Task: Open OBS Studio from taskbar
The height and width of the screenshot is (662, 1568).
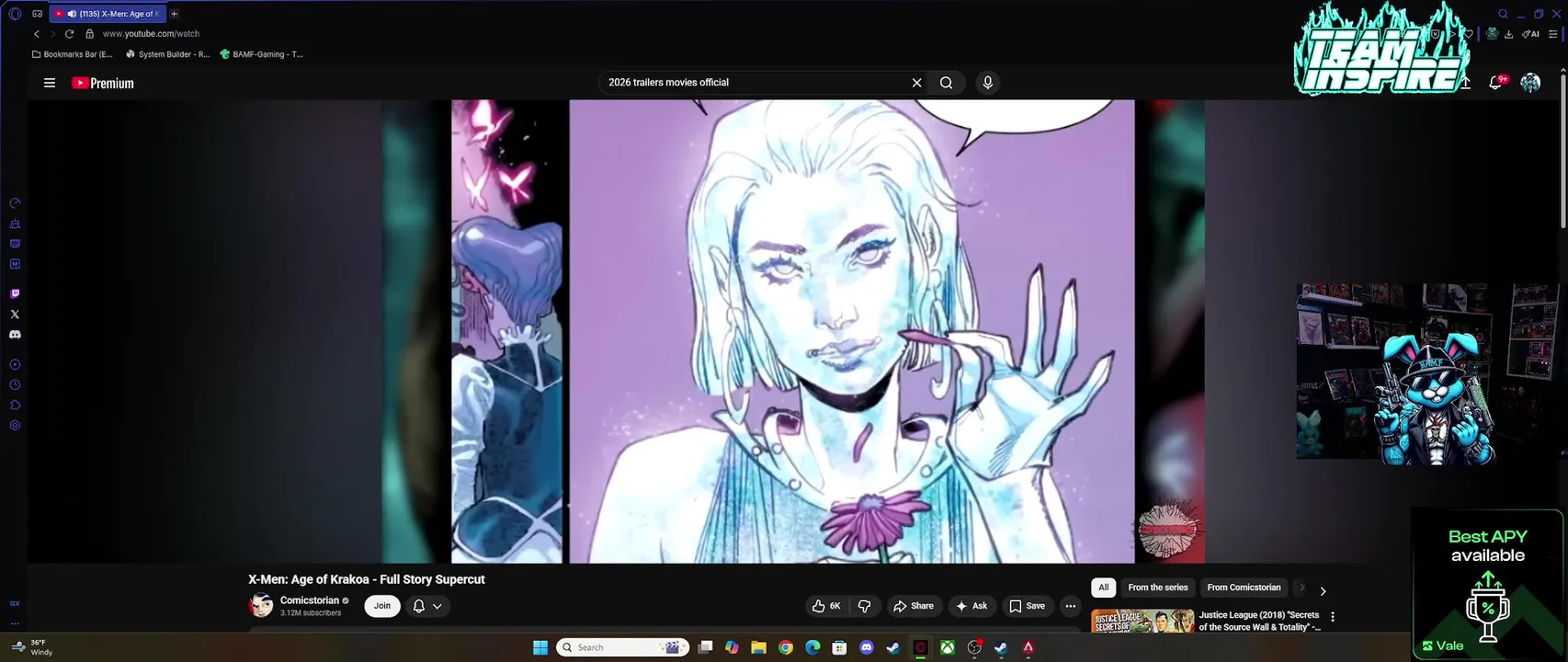Action: tap(974, 647)
